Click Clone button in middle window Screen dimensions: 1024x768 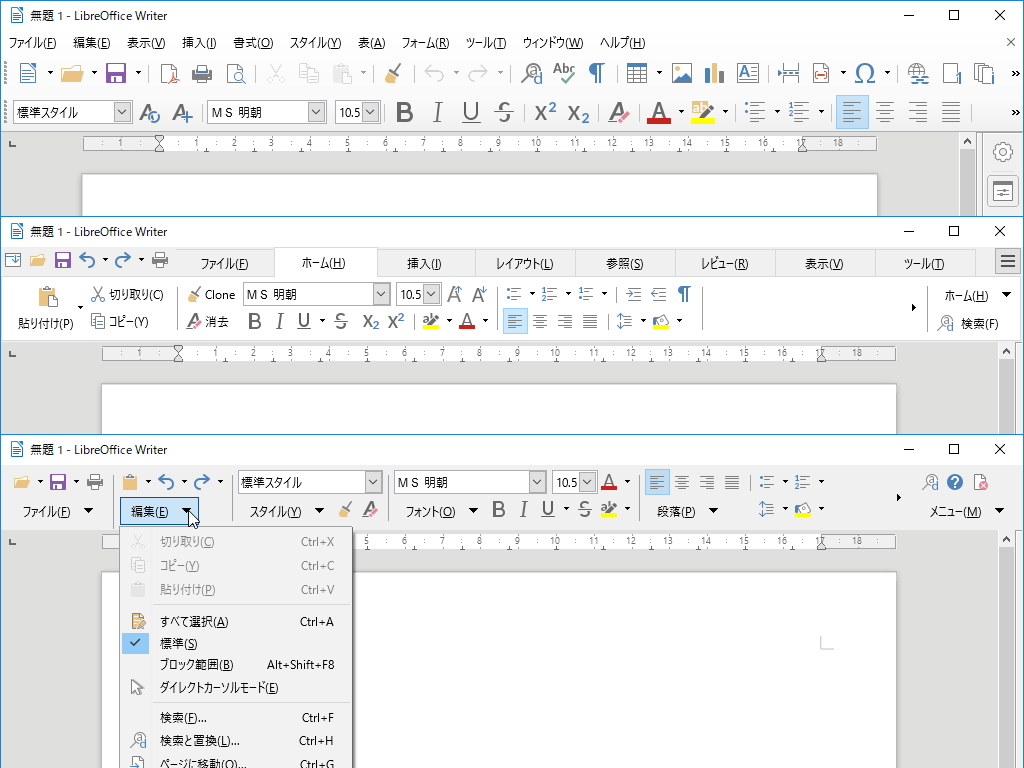coord(210,295)
